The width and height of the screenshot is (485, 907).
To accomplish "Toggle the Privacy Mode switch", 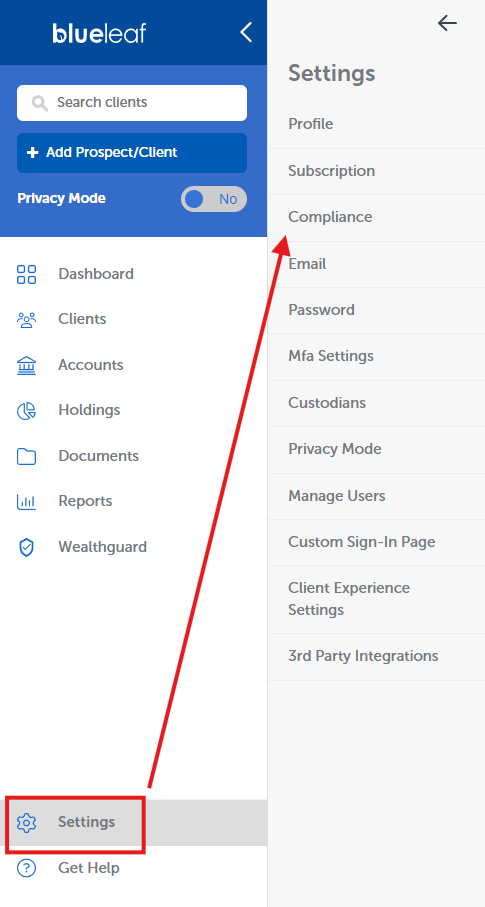I will (x=214, y=199).
